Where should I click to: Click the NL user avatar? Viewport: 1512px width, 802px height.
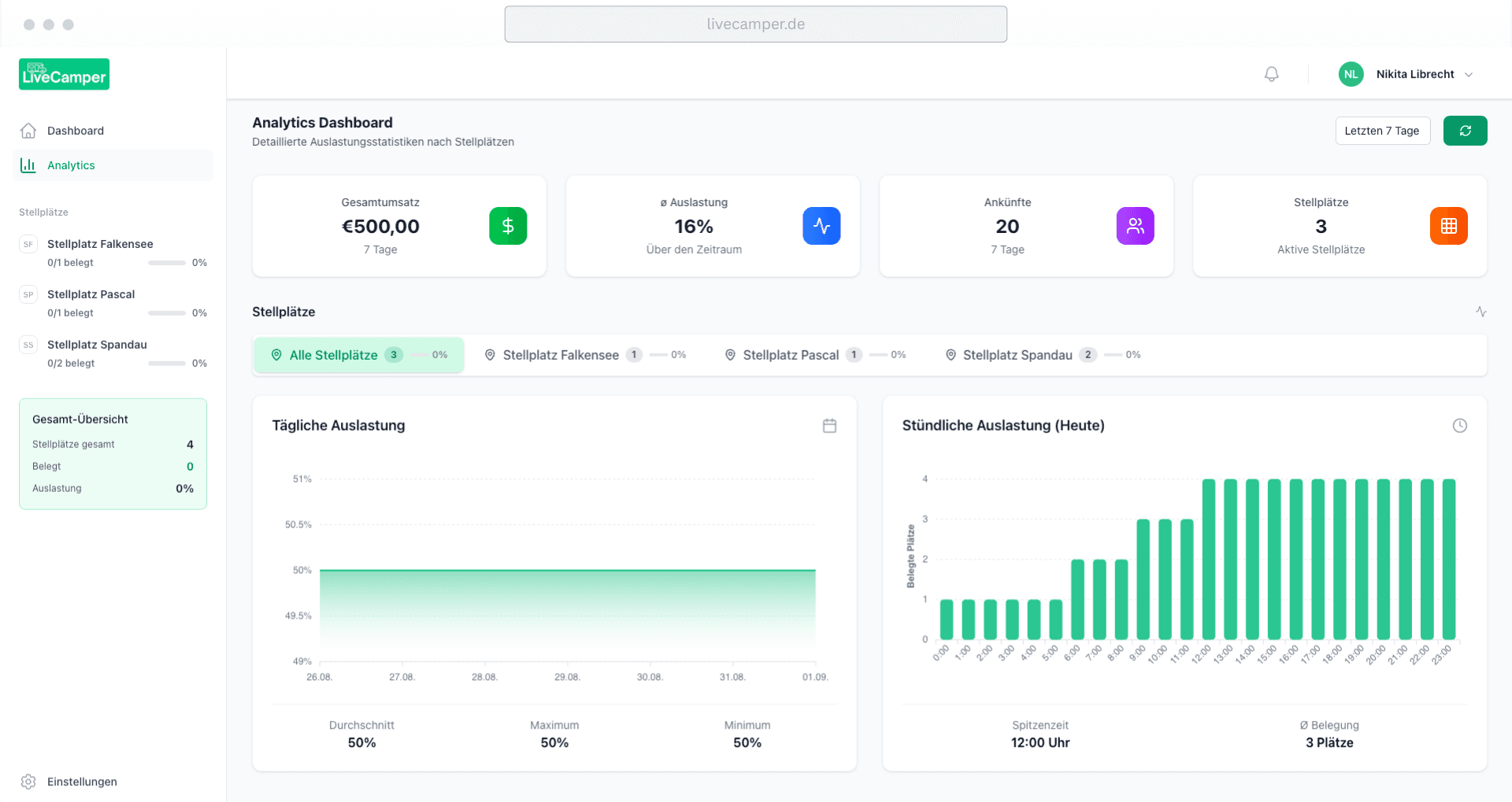point(1351,74)
